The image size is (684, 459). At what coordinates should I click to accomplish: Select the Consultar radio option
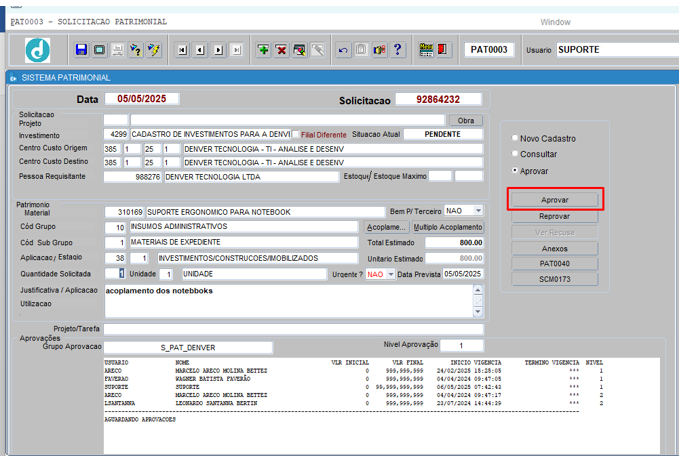tap(515, 154)
